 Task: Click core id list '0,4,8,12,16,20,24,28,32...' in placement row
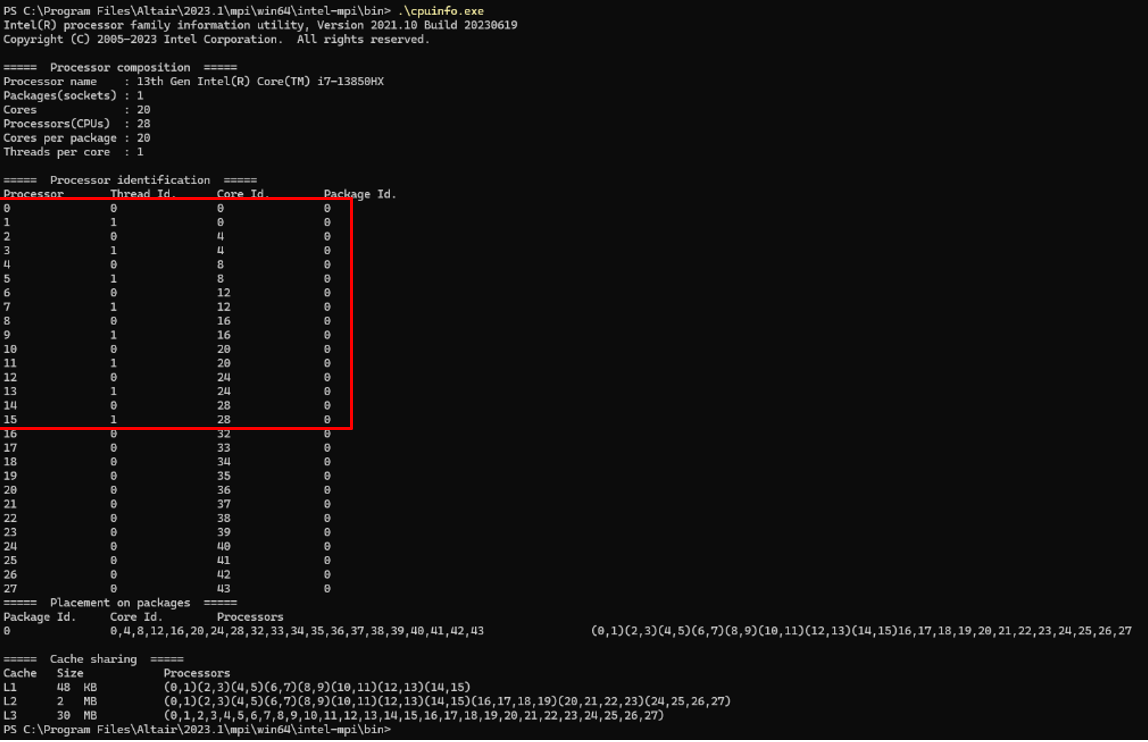[x=297, y=631]
